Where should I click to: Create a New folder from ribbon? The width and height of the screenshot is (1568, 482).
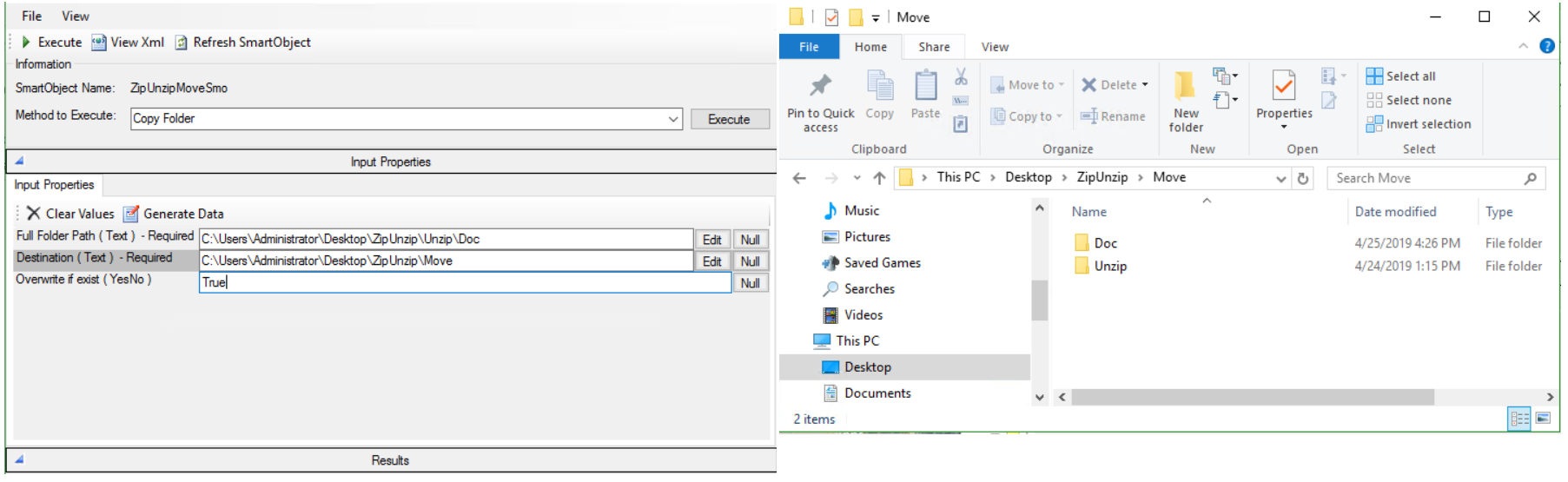1185,87
